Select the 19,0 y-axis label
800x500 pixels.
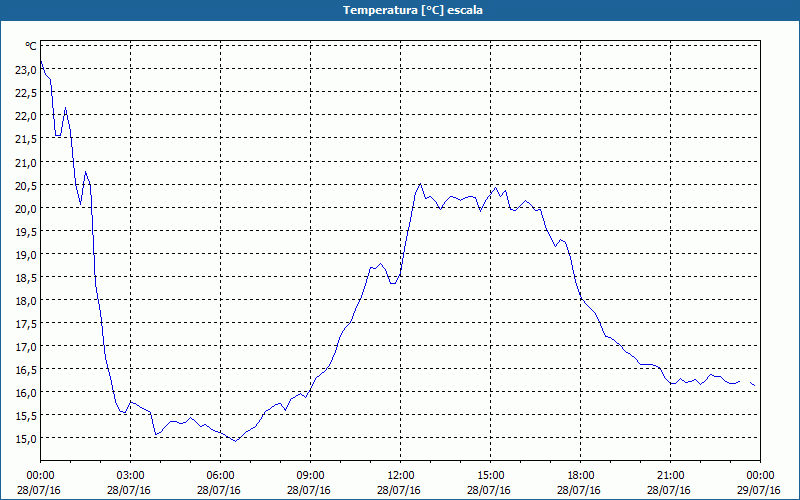(26, 255)
